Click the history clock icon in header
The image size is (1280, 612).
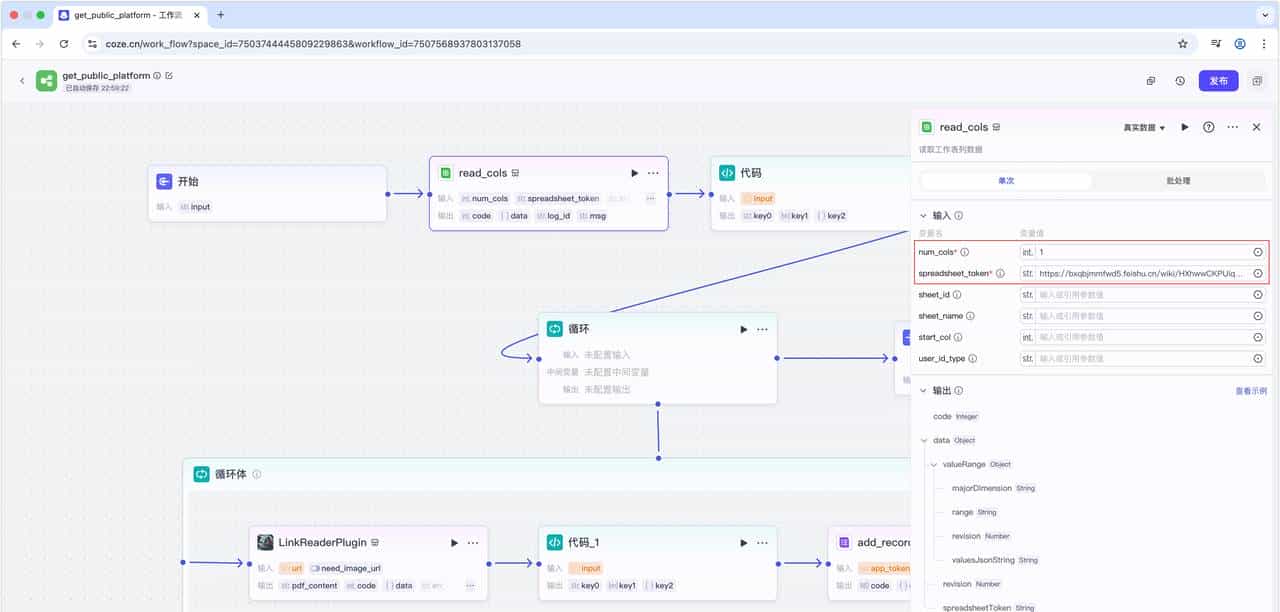(x=1180, y=81)
